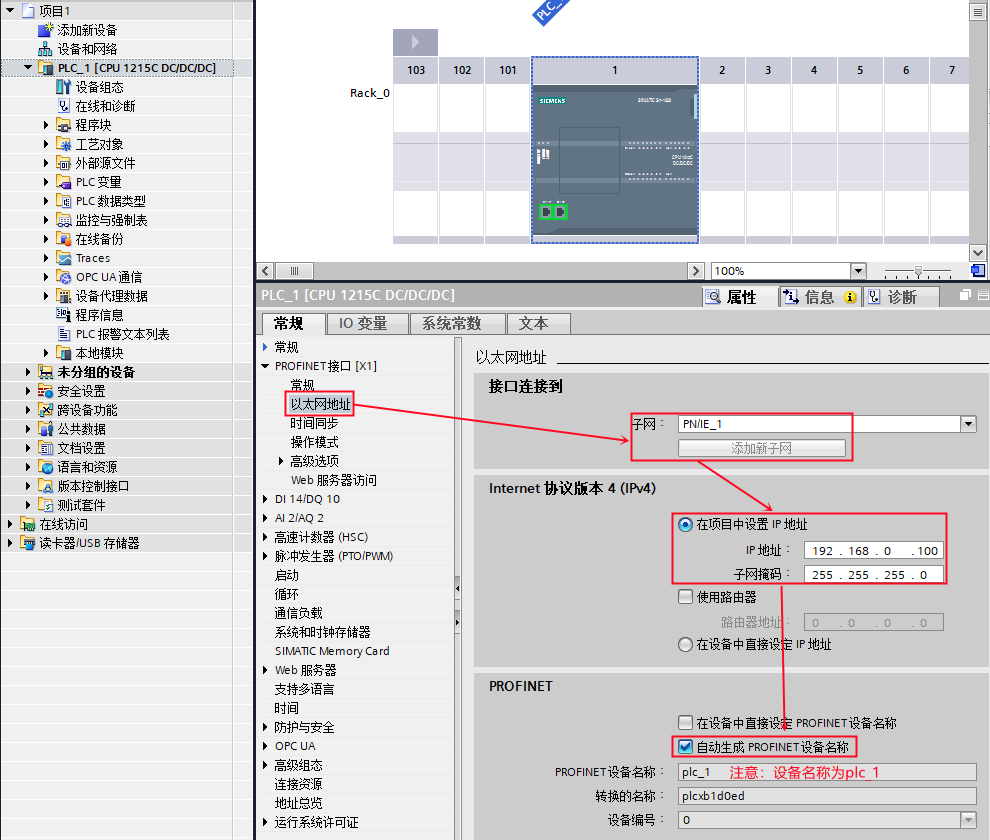Click the scroll down arrow of device view
Image resolution: width=990 pixels, height=840 pixels.
click(977, 253)
